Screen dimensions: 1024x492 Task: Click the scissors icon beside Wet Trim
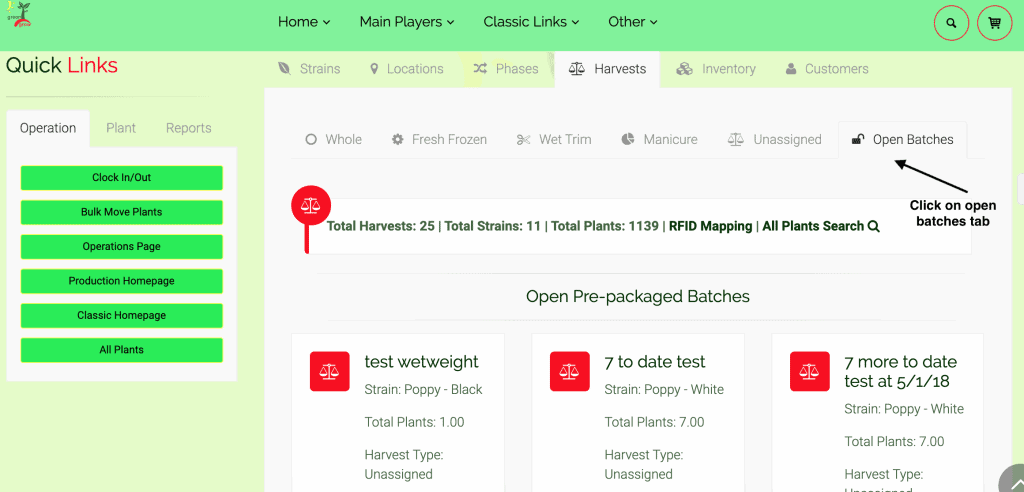tap(523, 139)
